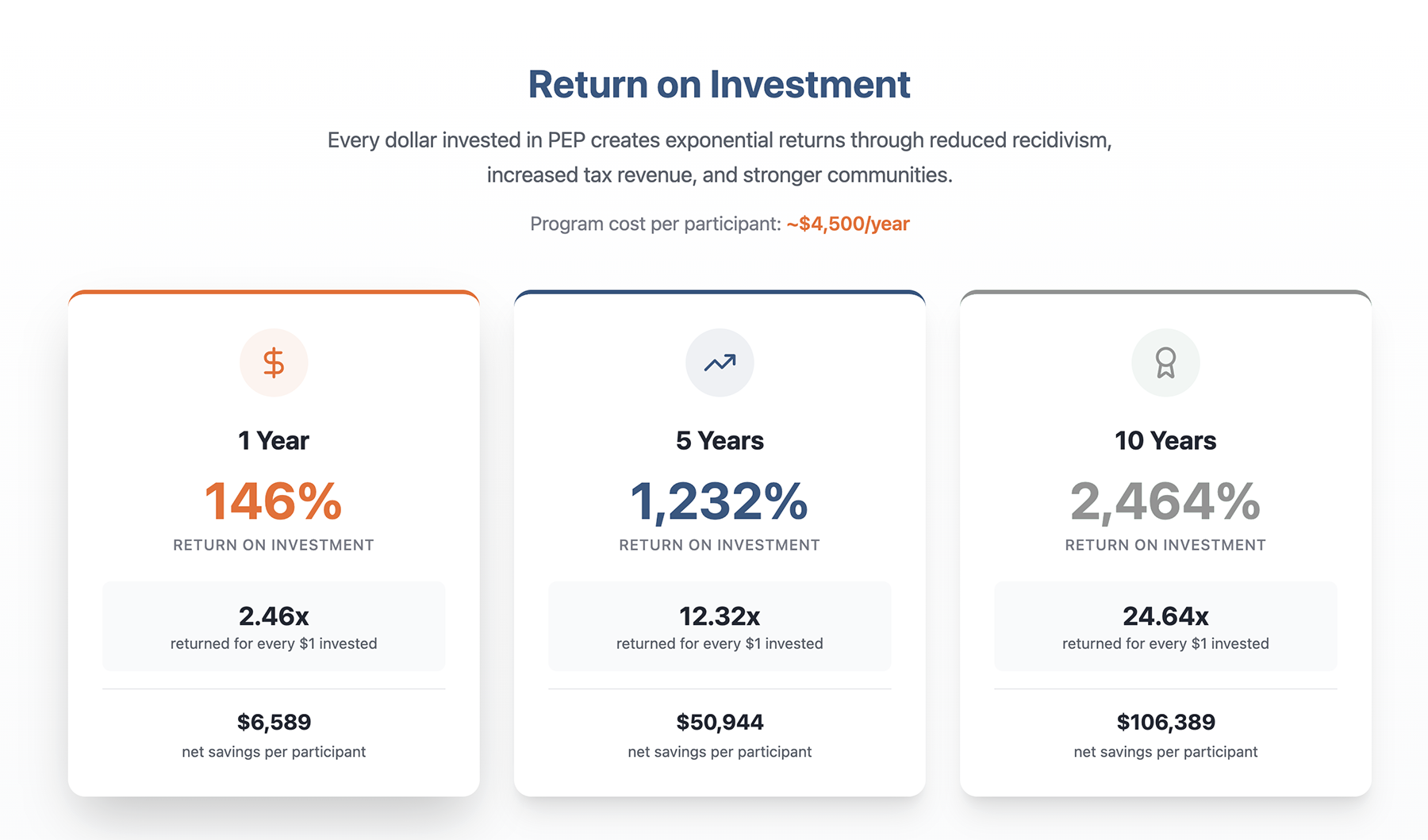Click the ~$4,500/year program cost text
This screenshot has width=1428, height=840.
coord(847,224)
